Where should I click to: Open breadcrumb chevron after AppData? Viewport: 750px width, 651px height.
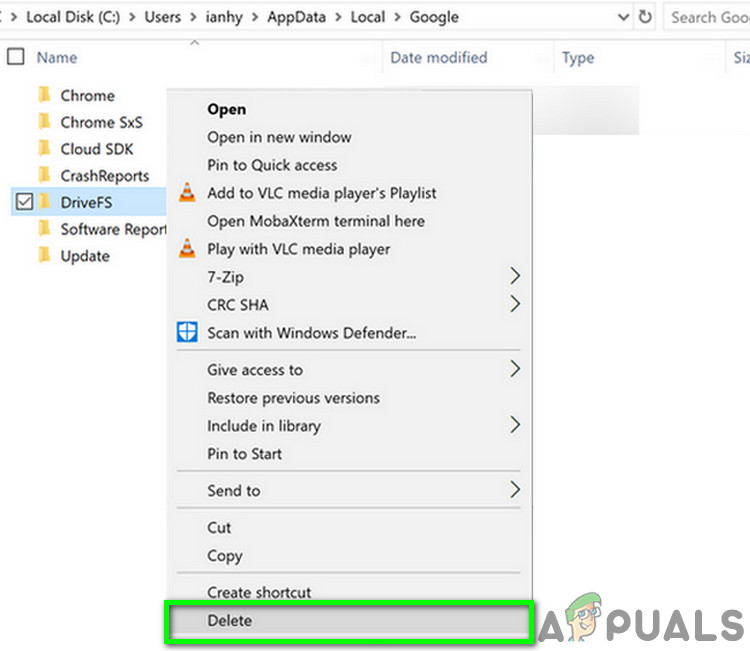click(338, 17)
